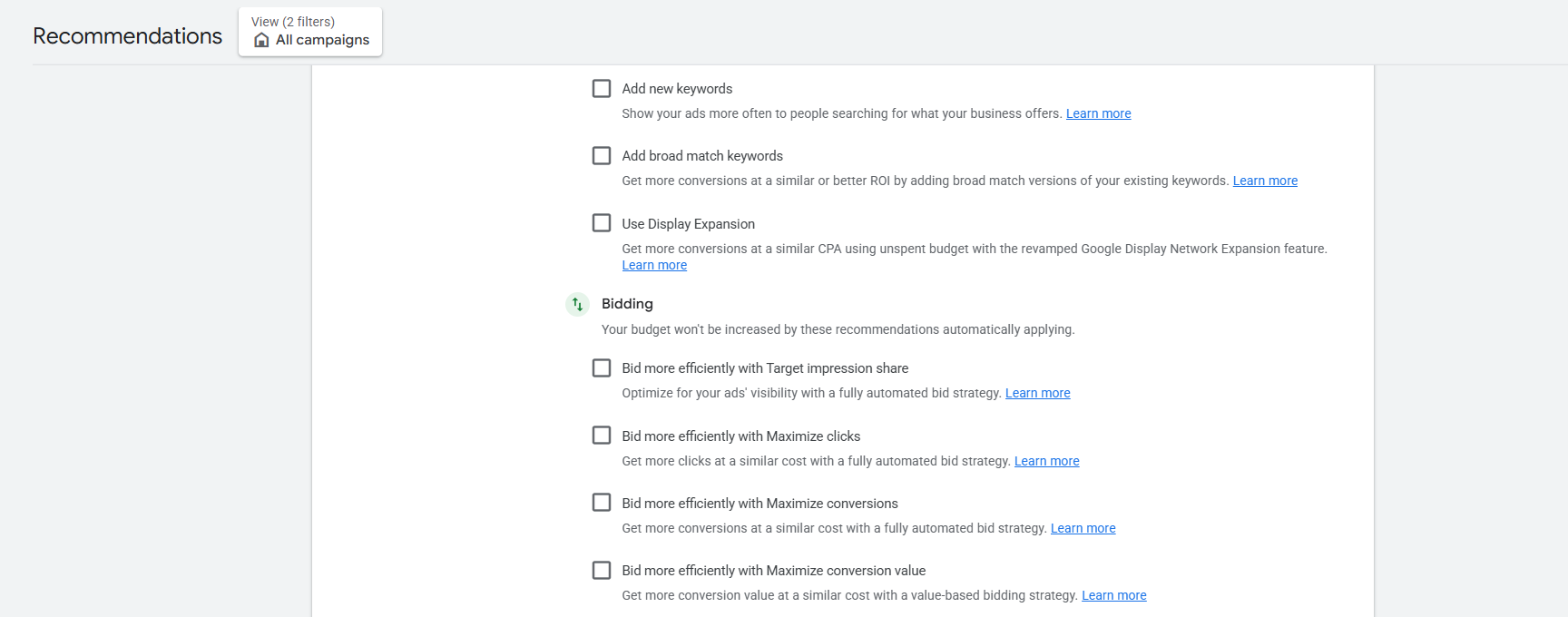Check the Maximize conversion value checkbox
This screenshot has height=617, width=1568.
tap(602, 570)
